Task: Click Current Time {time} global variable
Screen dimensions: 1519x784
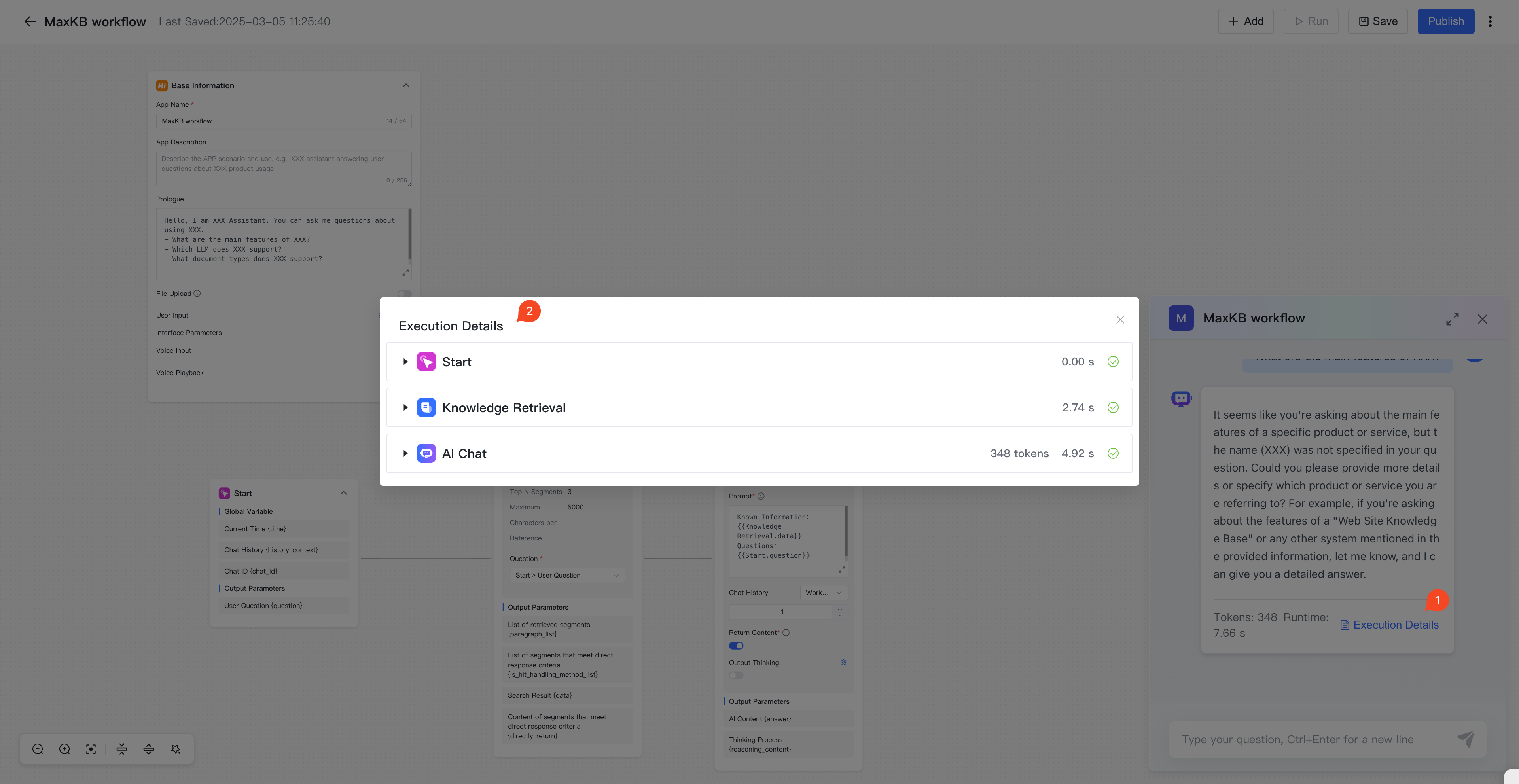Action: 284,529
